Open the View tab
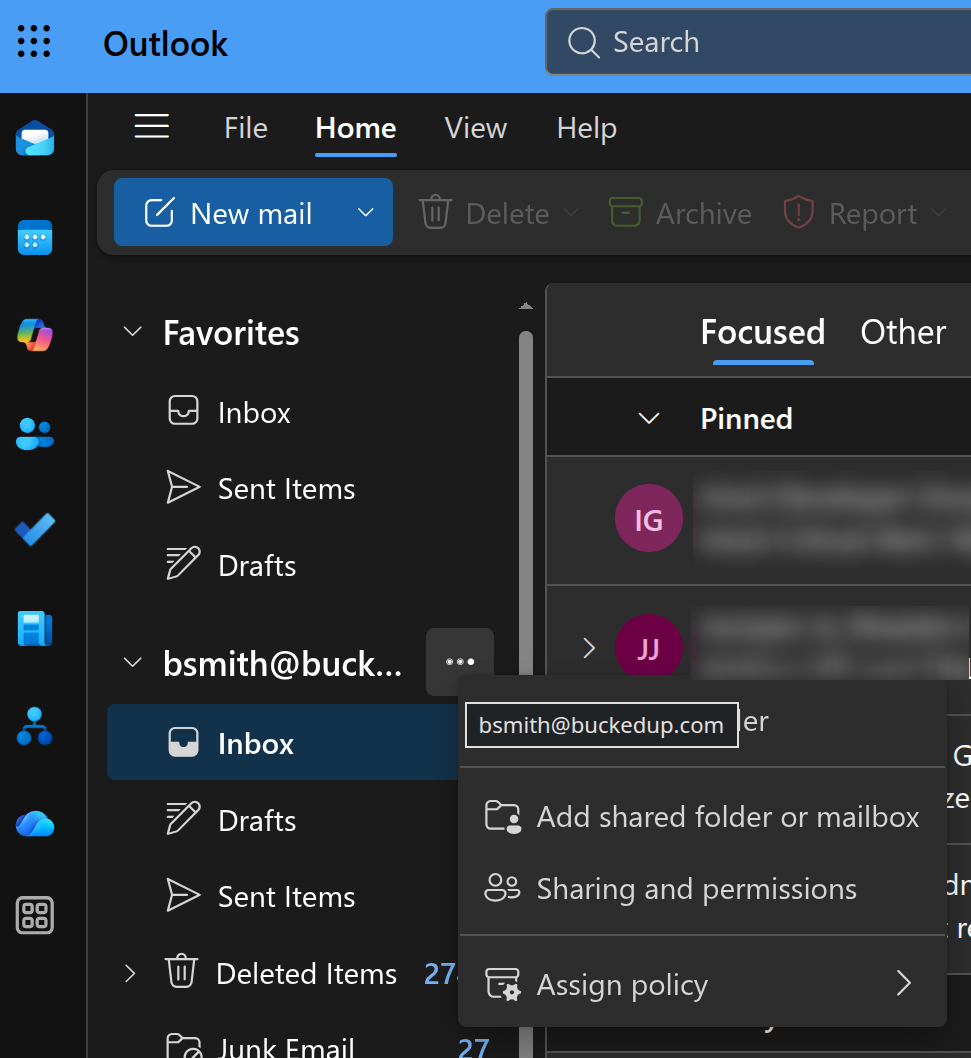Image resolution: width=971 pixels, height=1058 pixels. [x=476, y=128]
